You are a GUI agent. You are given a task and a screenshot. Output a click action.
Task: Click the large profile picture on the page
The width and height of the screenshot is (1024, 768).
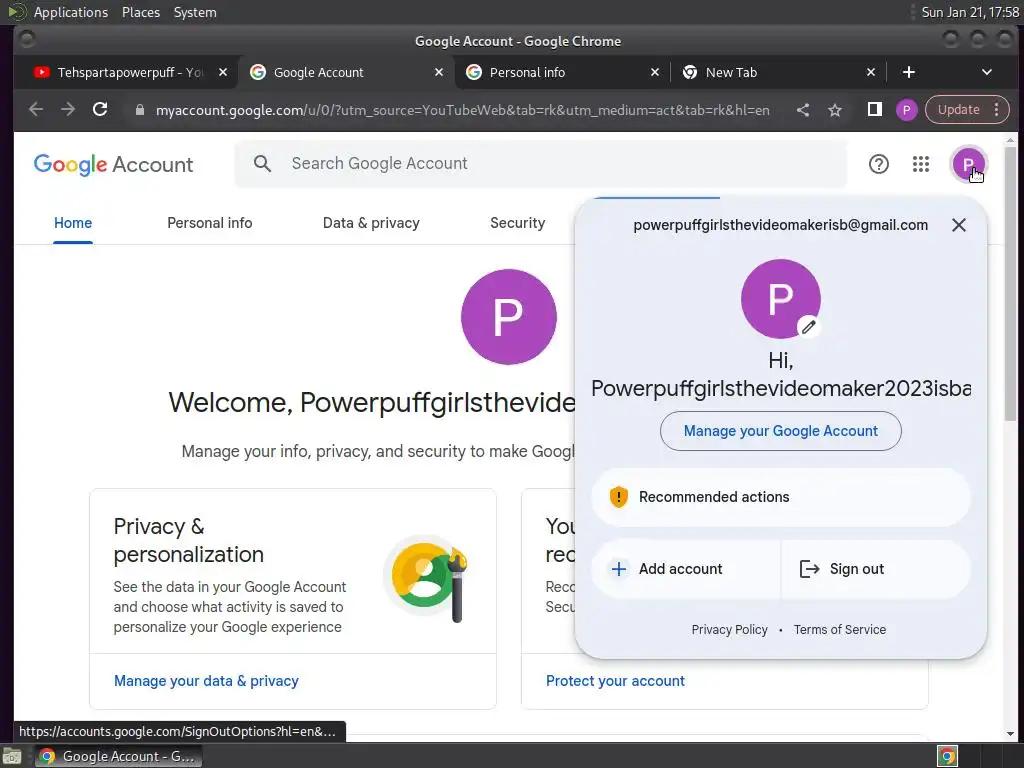[509, 317]
